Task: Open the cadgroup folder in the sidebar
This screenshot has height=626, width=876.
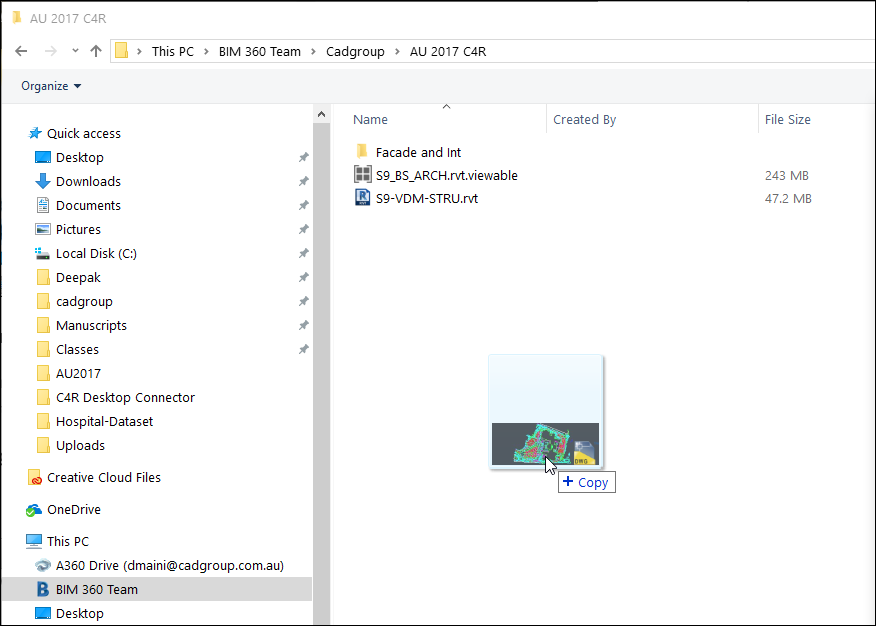Action: tap(84, 302)
